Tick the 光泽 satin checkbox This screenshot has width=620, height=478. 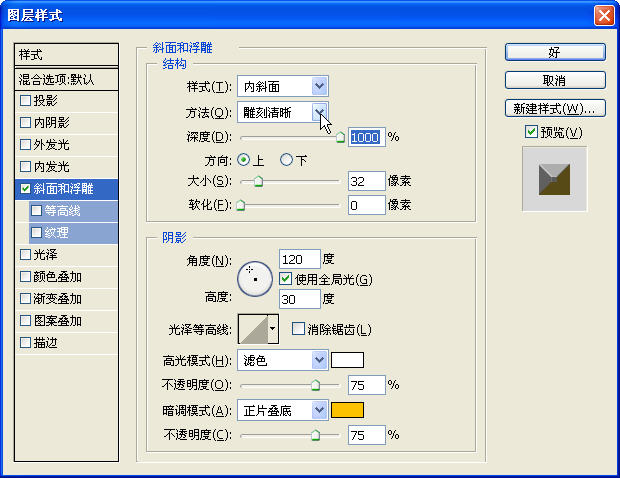(25, 255)
